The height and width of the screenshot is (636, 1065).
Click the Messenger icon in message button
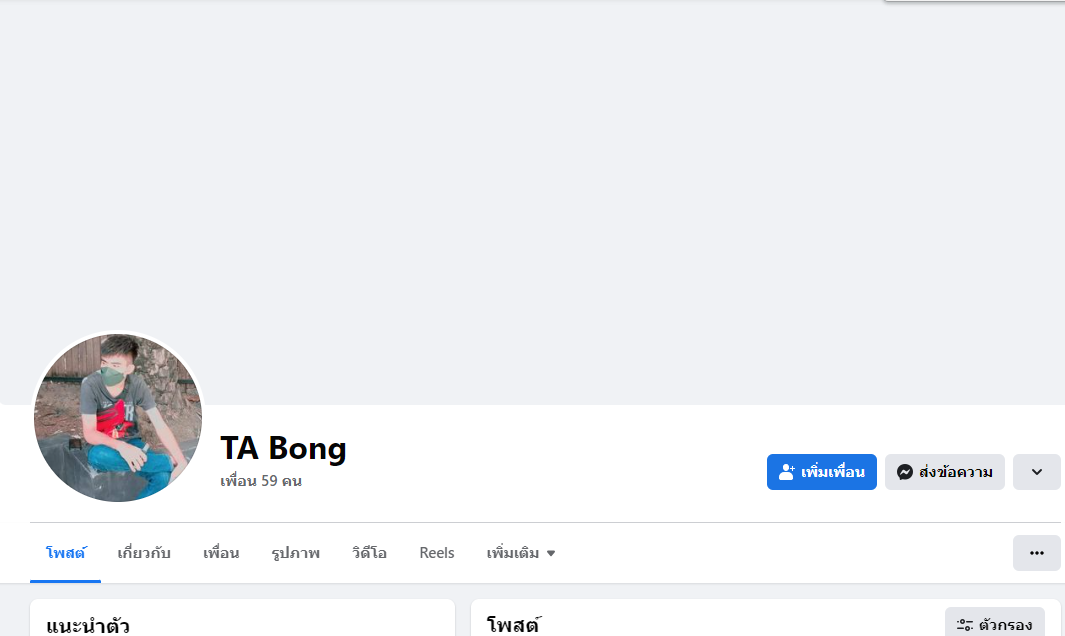[905, 472]
